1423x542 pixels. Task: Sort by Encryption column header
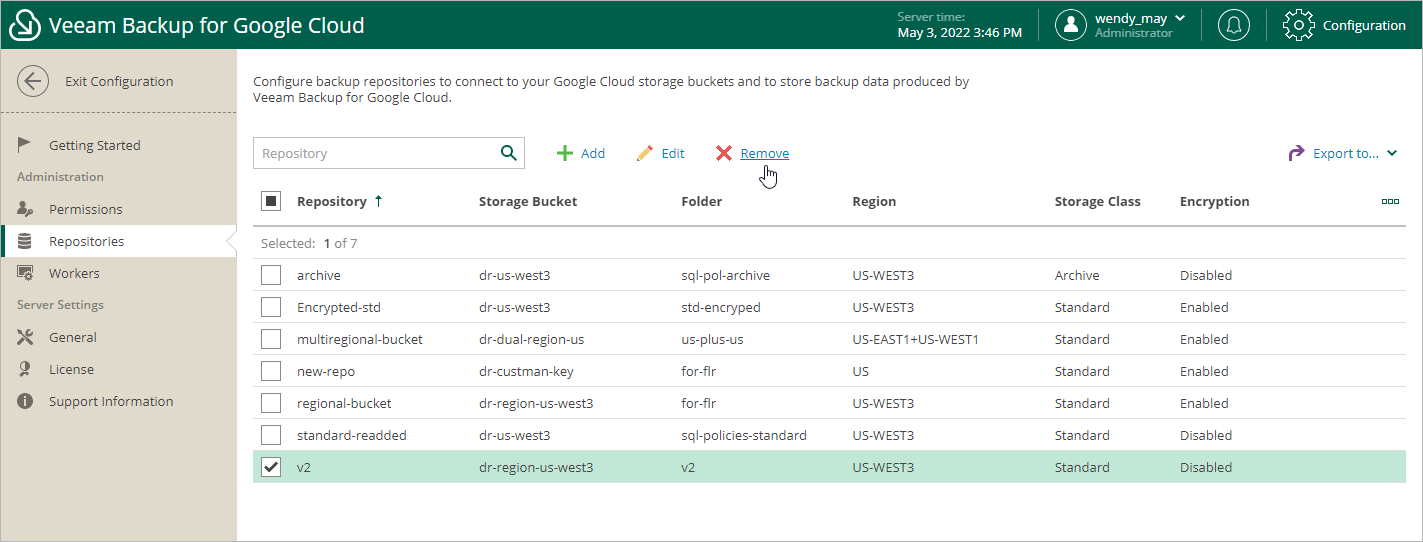coord(1214,201)
